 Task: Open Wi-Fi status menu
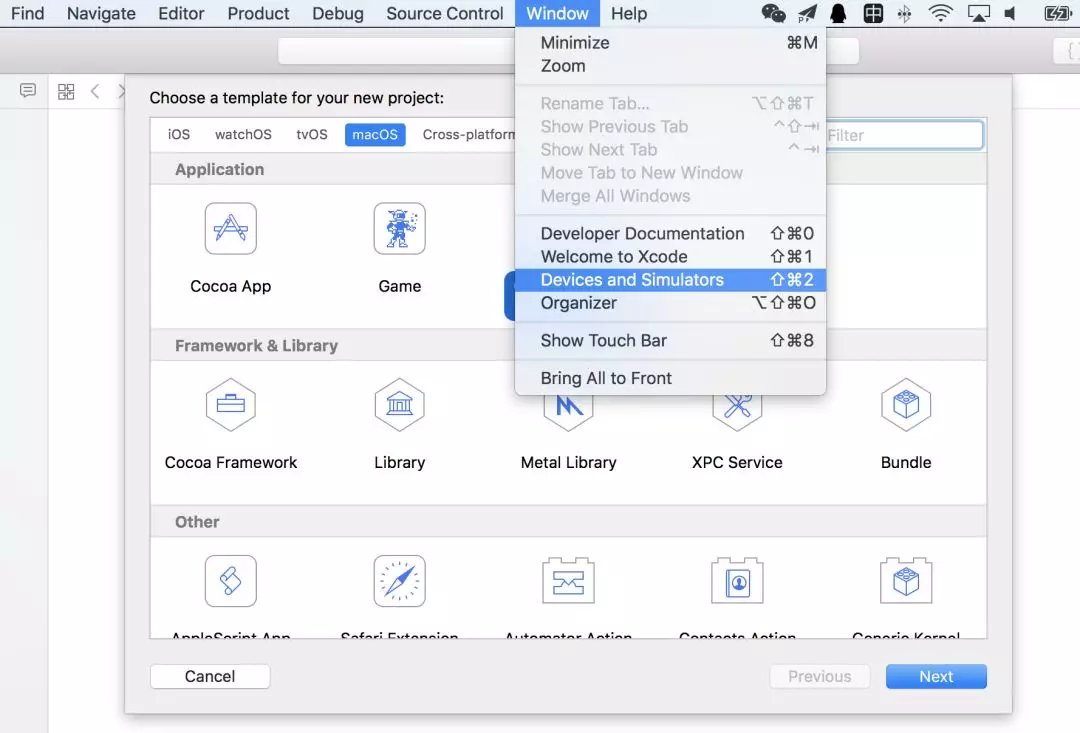(940, 13)
